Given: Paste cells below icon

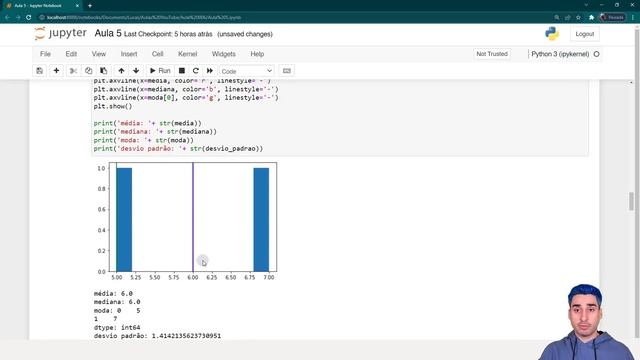Looking at the screenshot, I should click(104, 71).
